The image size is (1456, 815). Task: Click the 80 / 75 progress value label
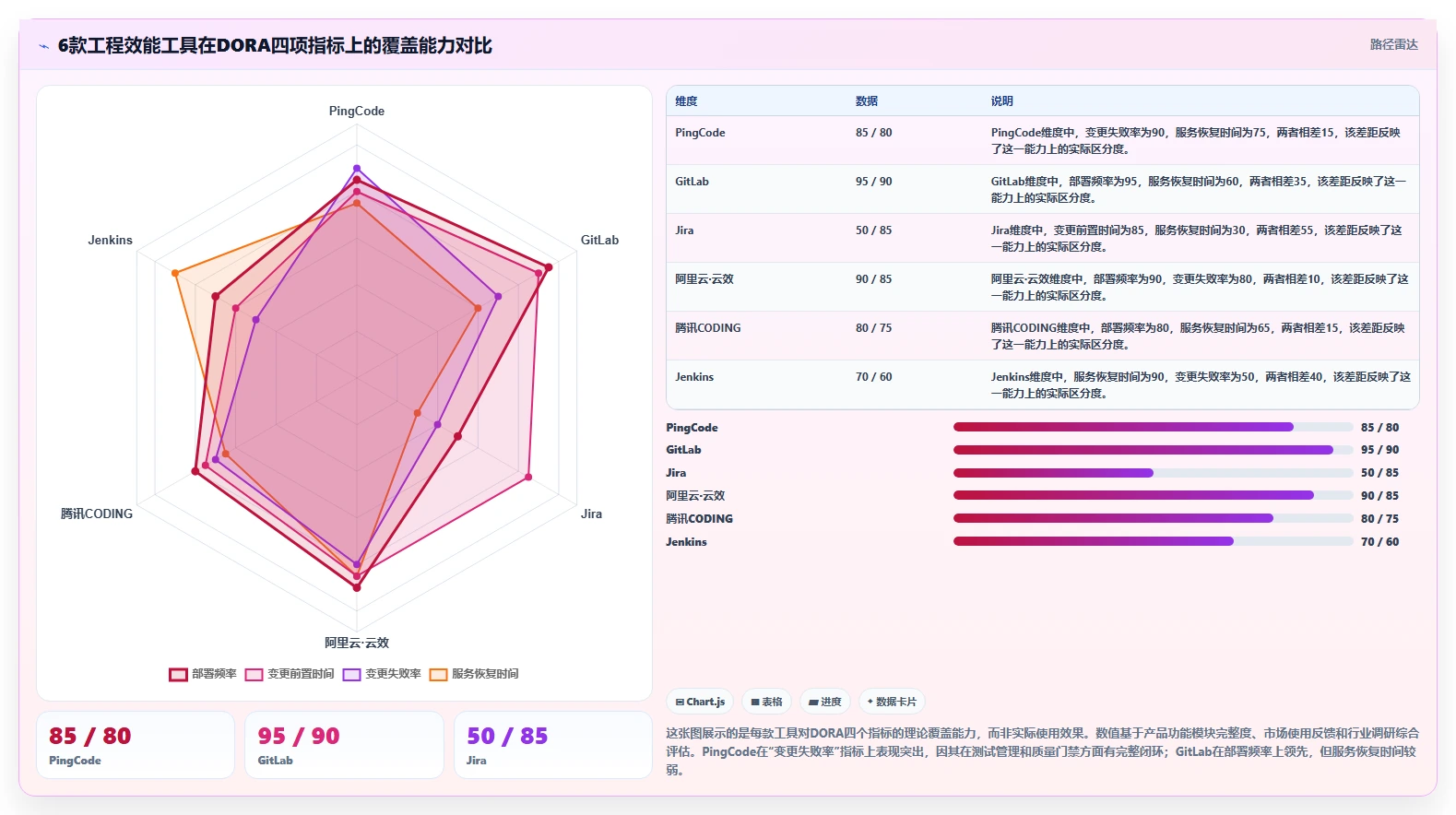click(1379, 519)
